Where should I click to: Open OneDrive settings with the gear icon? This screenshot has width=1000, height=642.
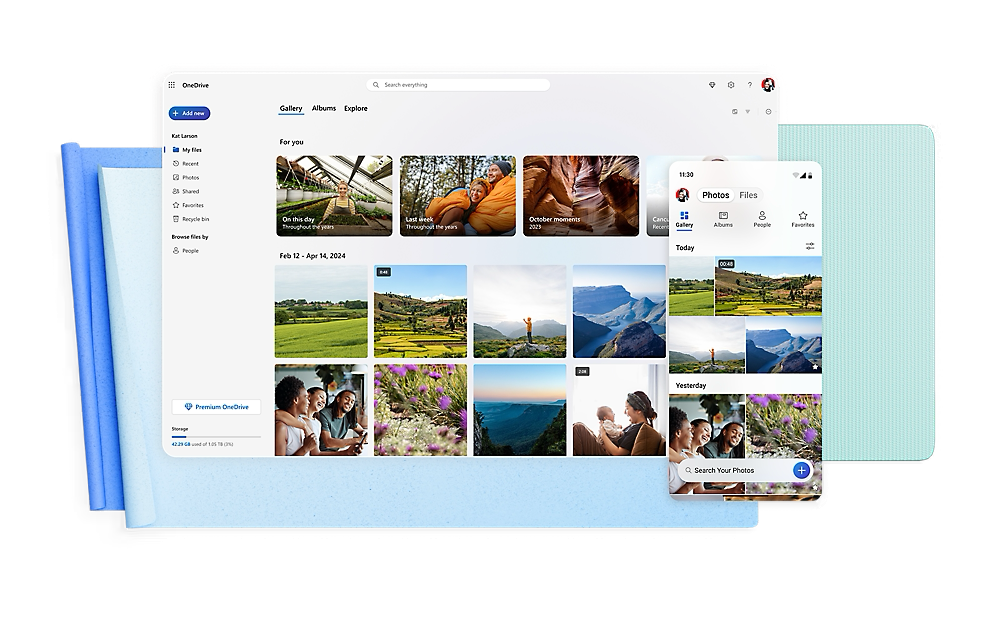(x=731, y=85)
